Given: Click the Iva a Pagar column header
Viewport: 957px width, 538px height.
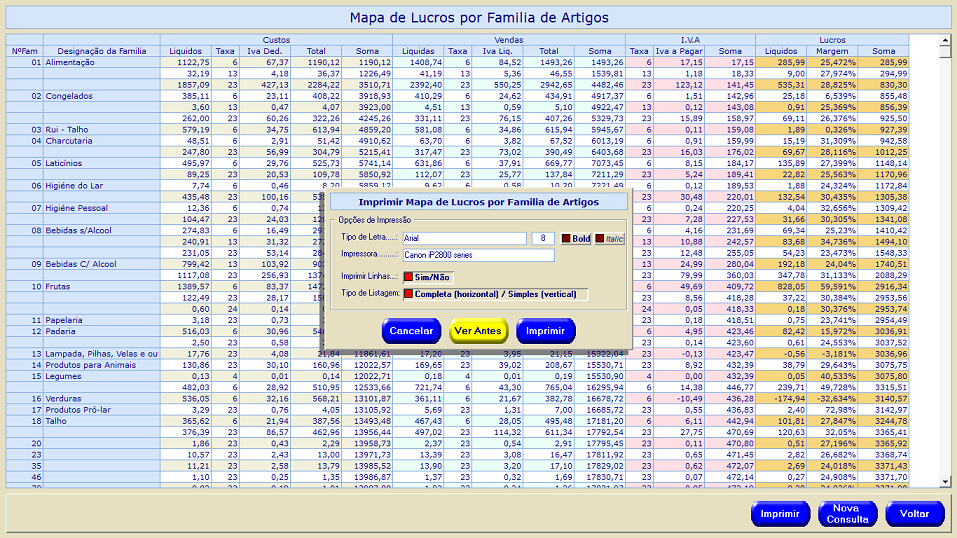Looking at the screenshot, I should (679, 51).
